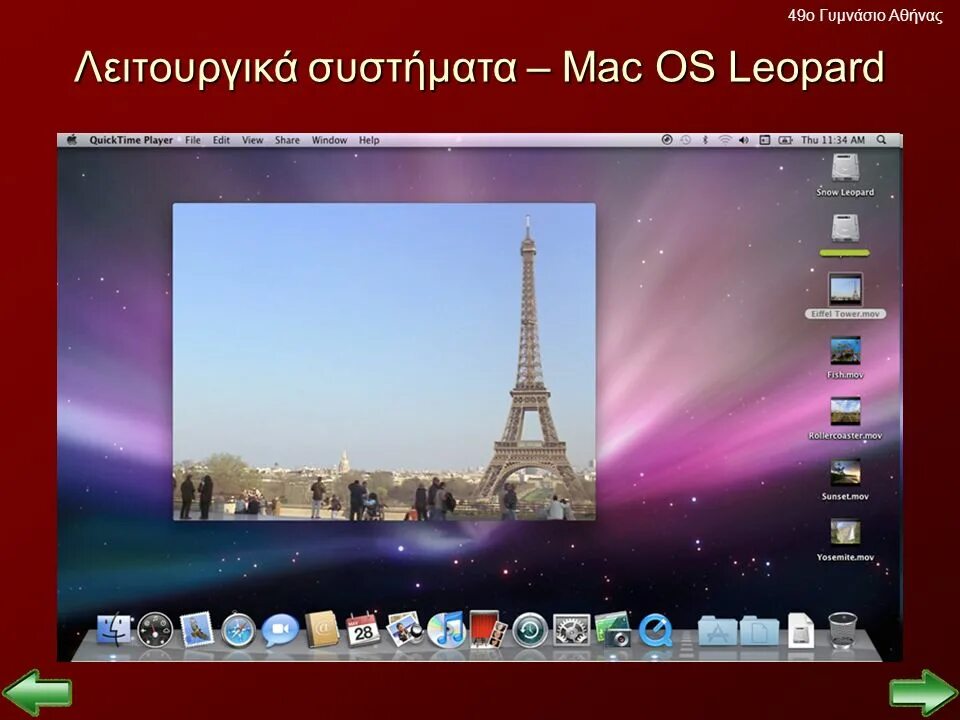Select the Fish.mov desktop file

(845, 358)
